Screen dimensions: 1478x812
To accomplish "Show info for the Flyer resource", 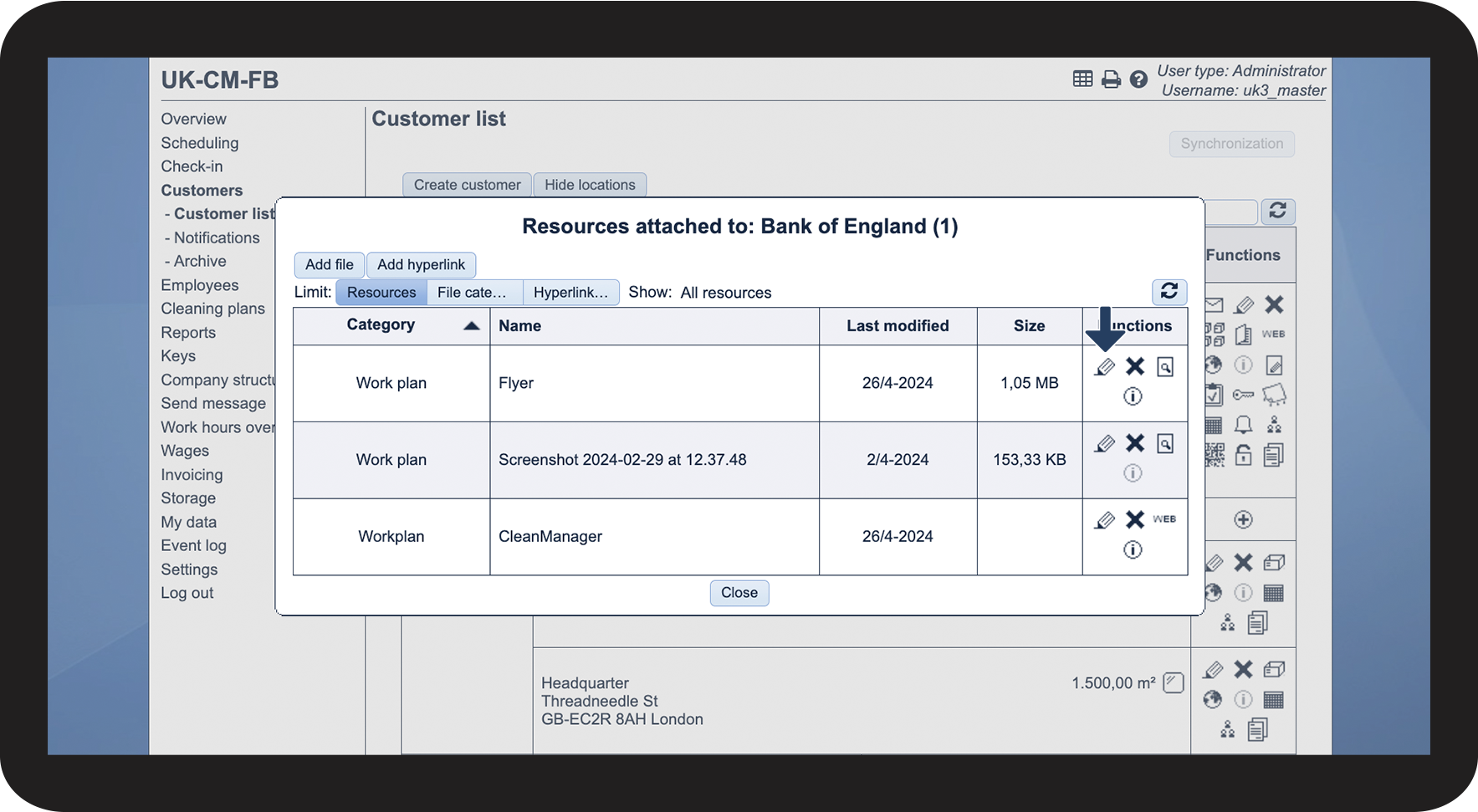I will click(1133, 396).
